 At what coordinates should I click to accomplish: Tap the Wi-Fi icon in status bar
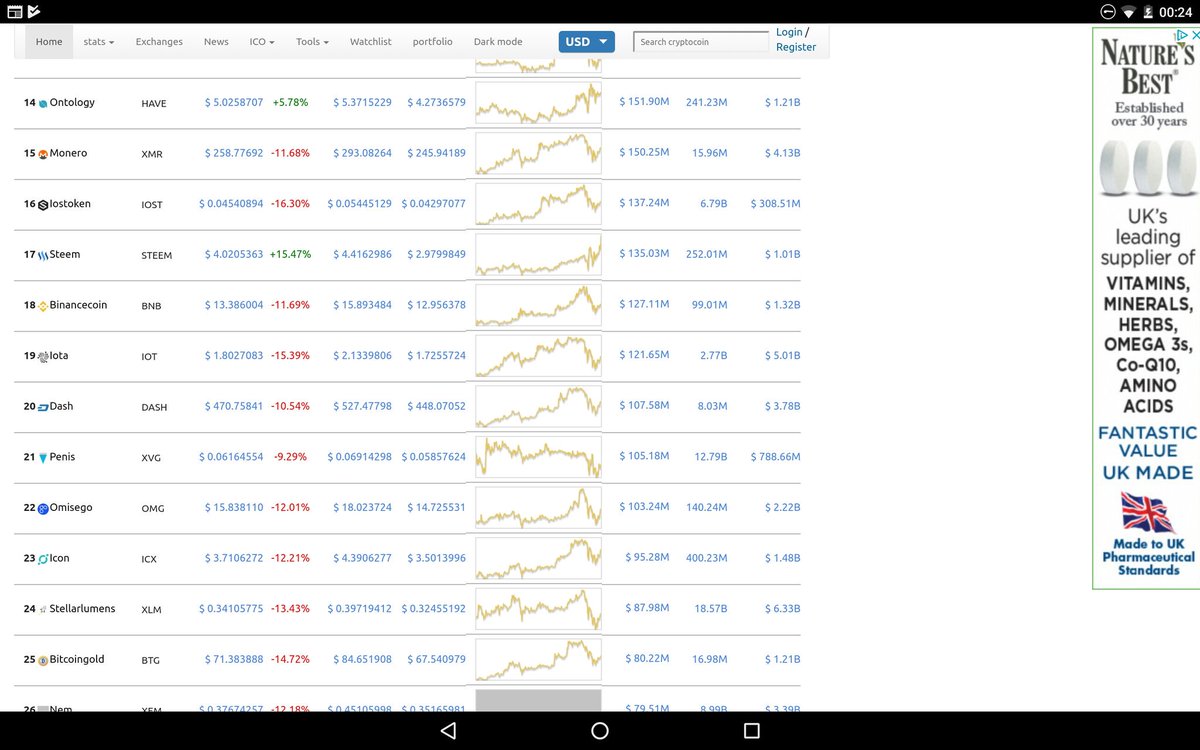[1129, 12]
